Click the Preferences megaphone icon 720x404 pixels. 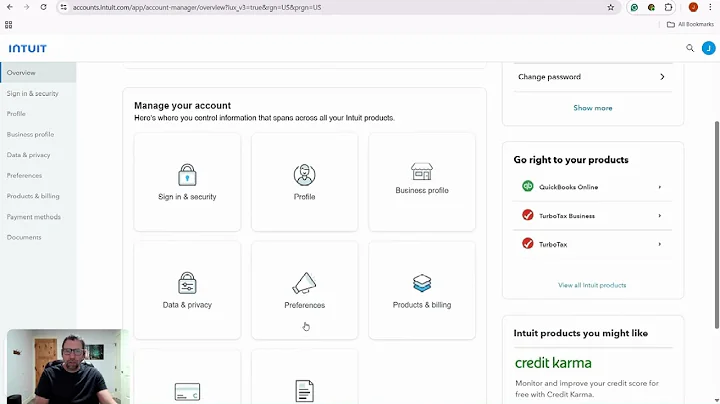point(304,283)
